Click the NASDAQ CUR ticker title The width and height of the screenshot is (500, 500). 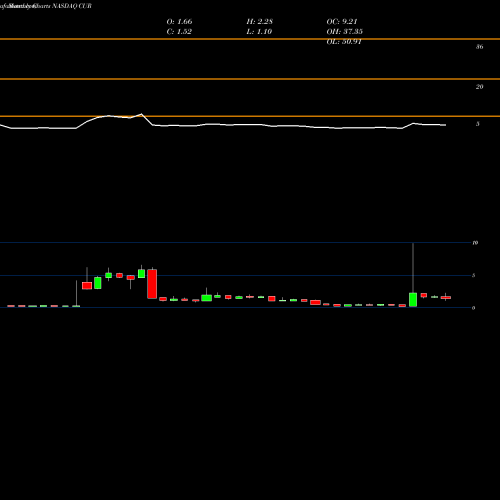[x=72, y=6]
